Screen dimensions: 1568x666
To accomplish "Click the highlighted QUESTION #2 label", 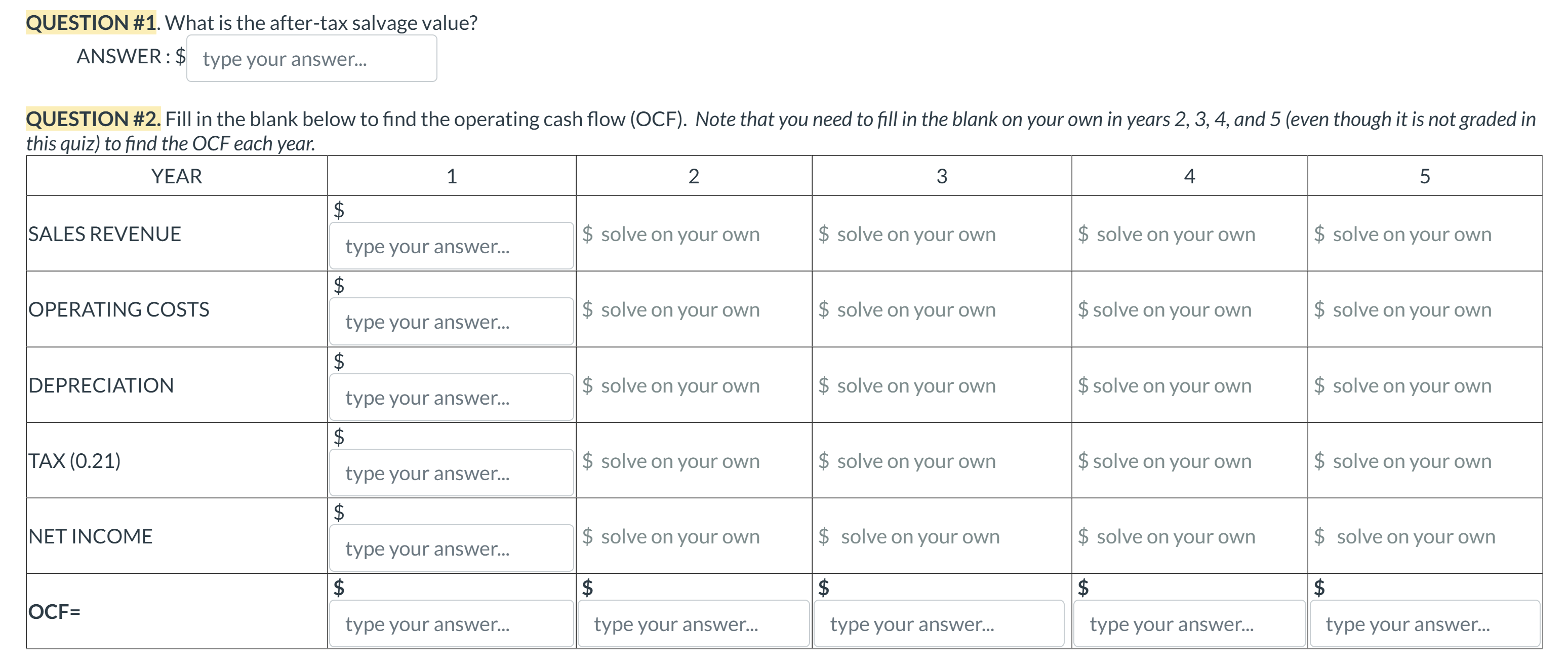I will pyautogui.click(x=93, y=119).
